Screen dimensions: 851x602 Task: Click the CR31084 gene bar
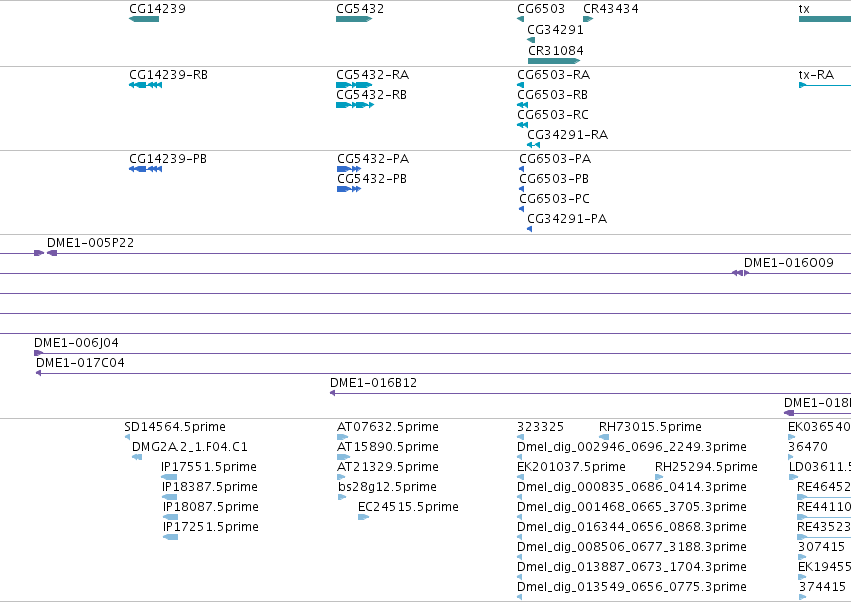(554, 61)
